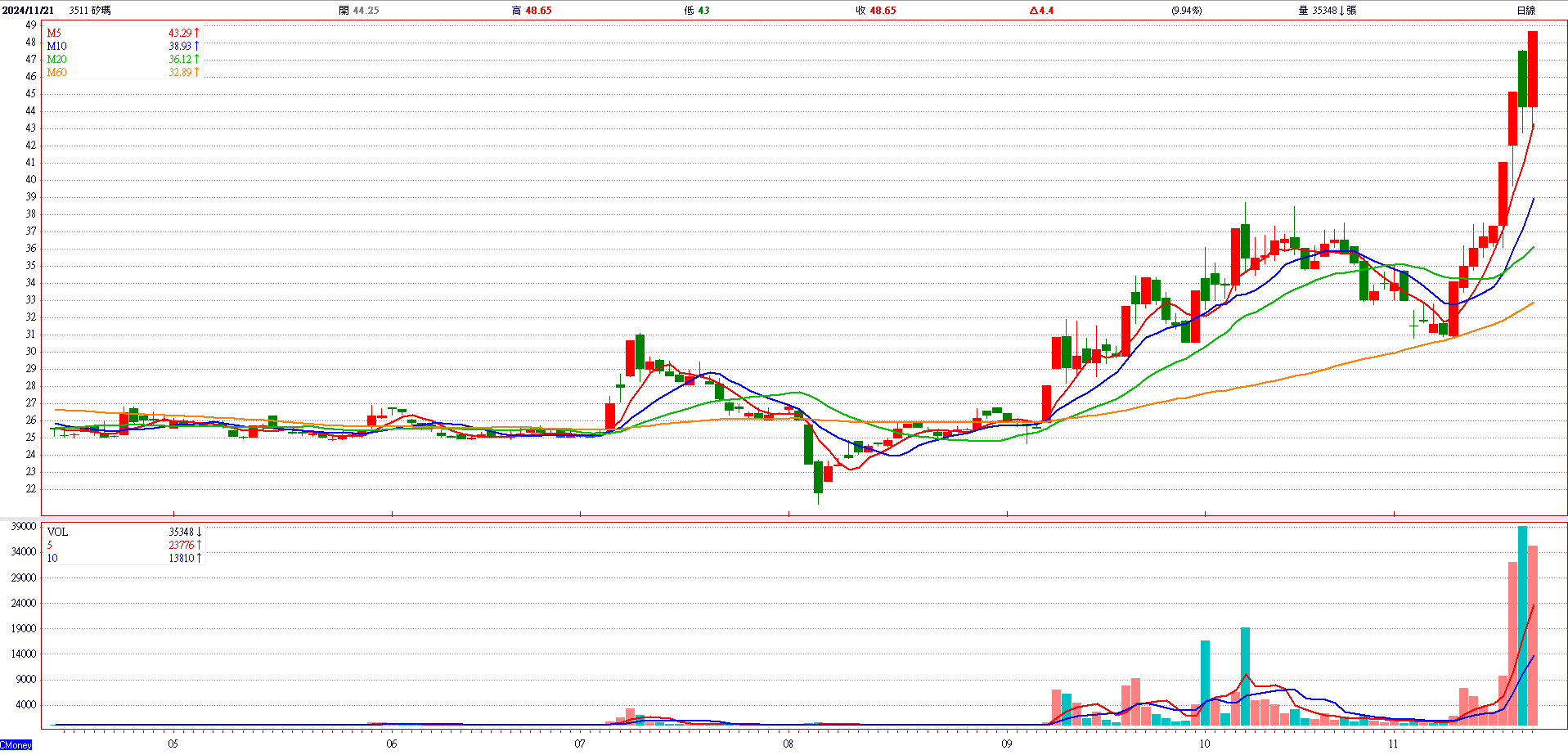Click the 07 month marker on the time axis
1568x755 pixels.
[580, 744]
